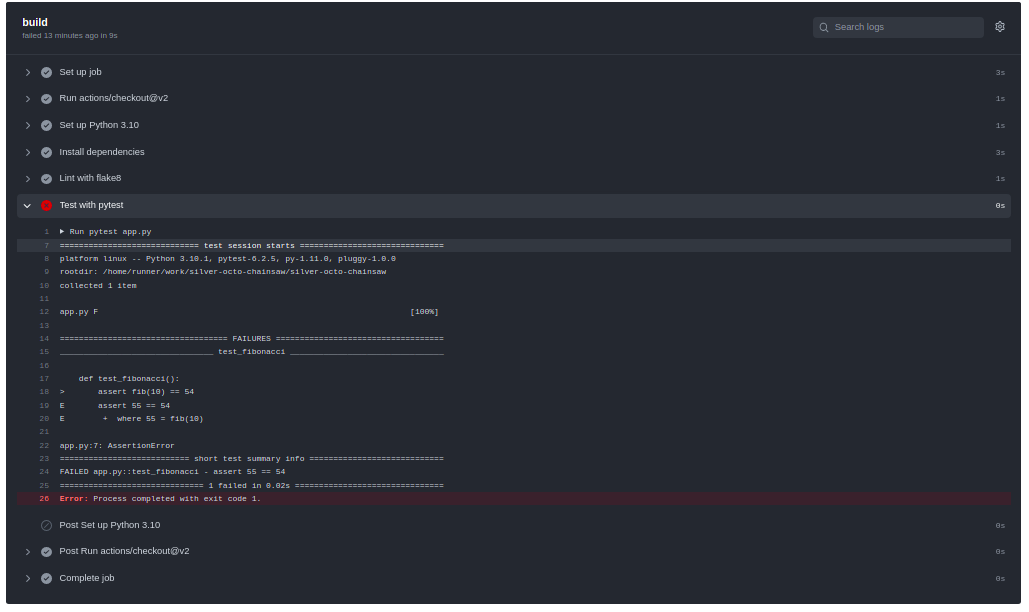Viewport: 1029px width, 612px height.
Task: Click the Install dependencies success checkmark
Action: point(46,152)
